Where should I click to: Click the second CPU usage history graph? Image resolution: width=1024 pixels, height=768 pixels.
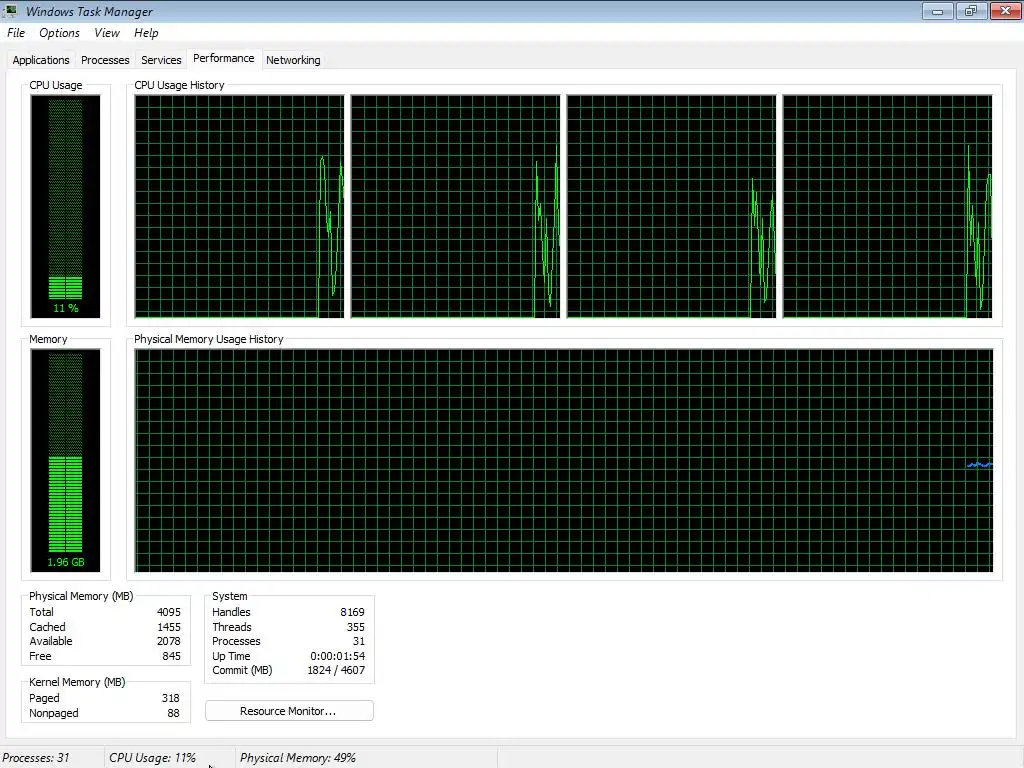tap(455, 206)
